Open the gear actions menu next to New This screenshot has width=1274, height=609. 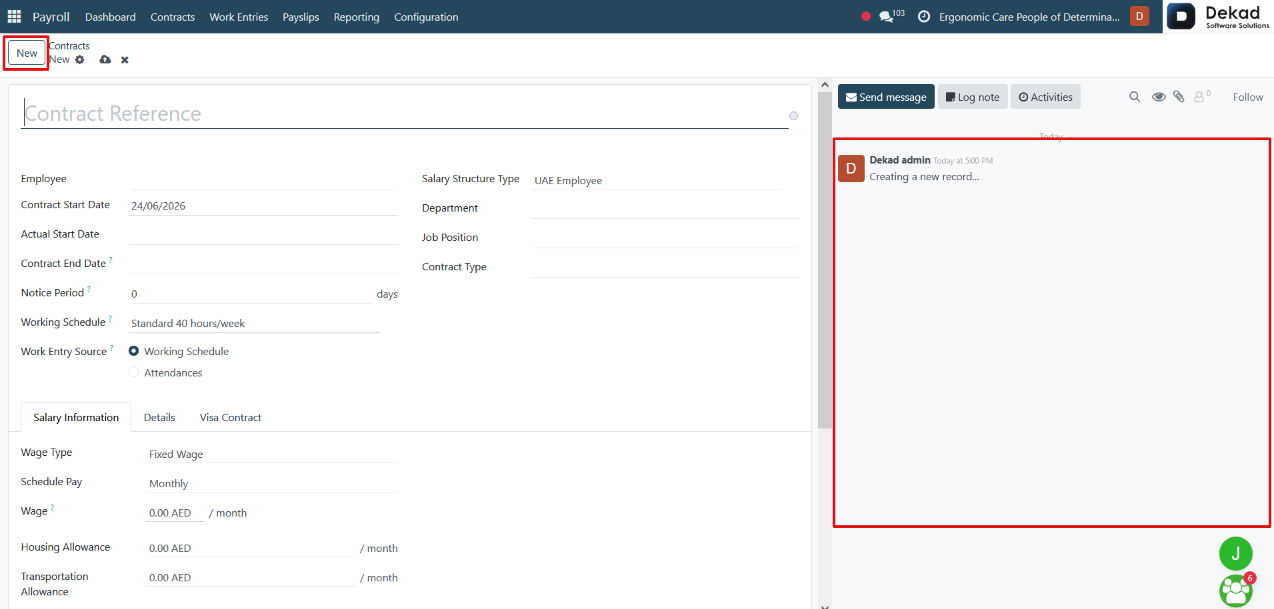(80, 60)
